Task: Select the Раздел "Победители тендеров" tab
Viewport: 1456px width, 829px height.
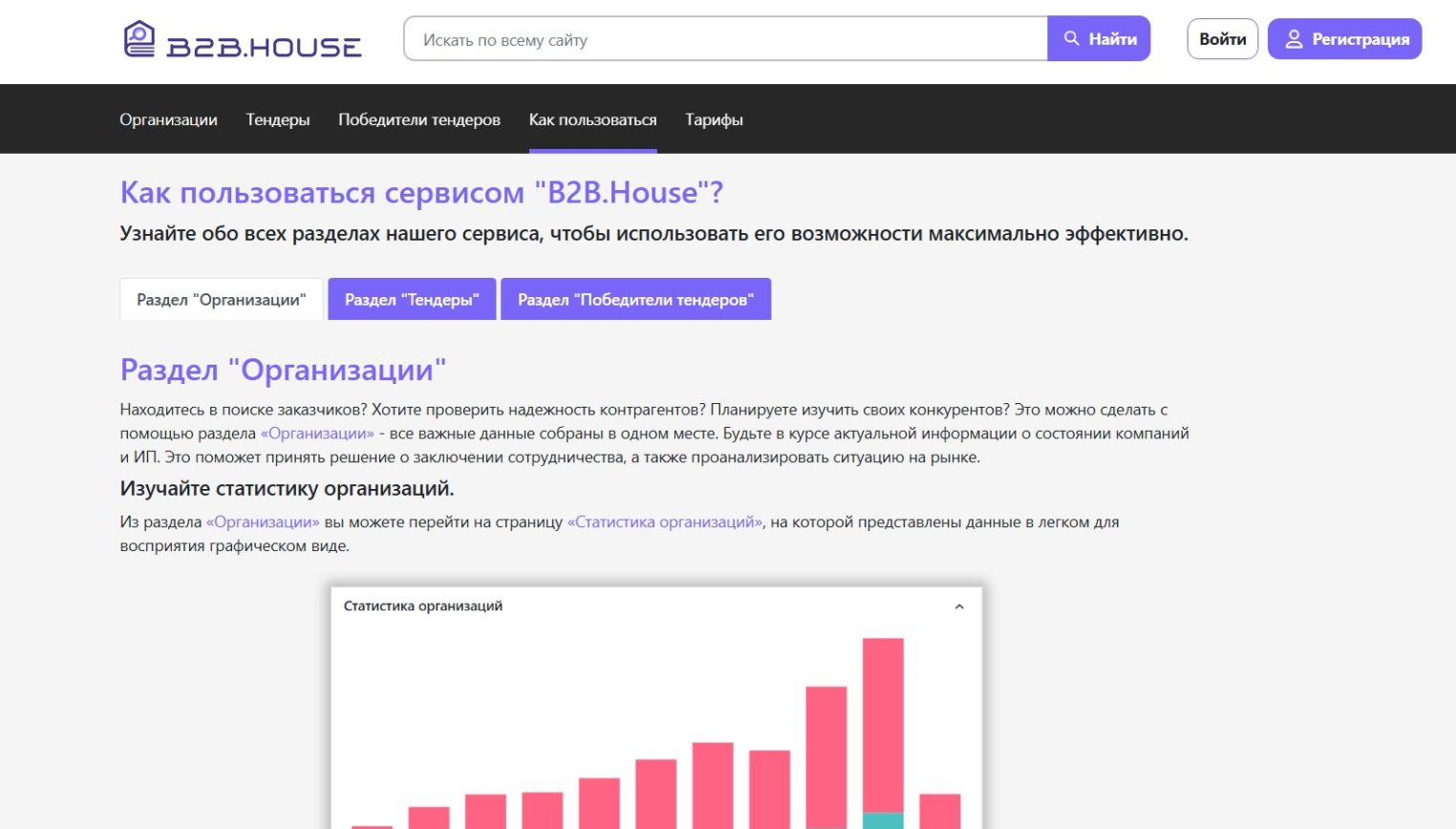Action: coord(635,300)
